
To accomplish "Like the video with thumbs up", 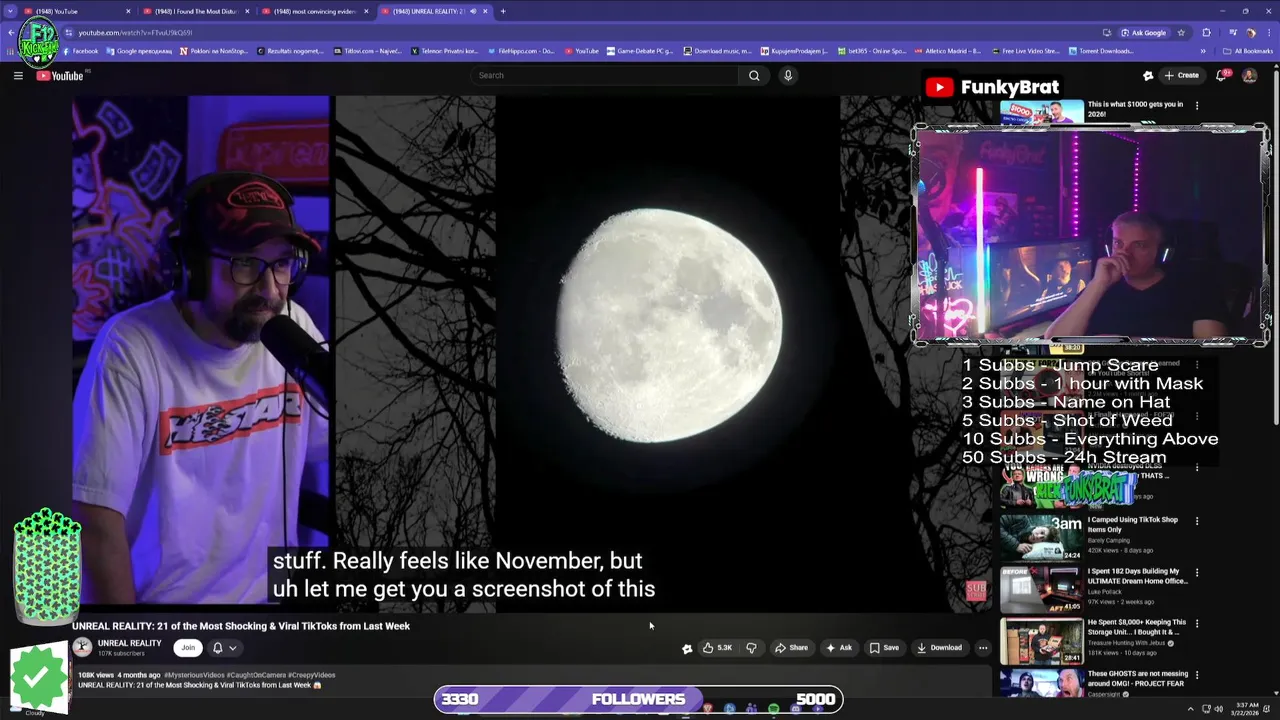I will [717, 647].
